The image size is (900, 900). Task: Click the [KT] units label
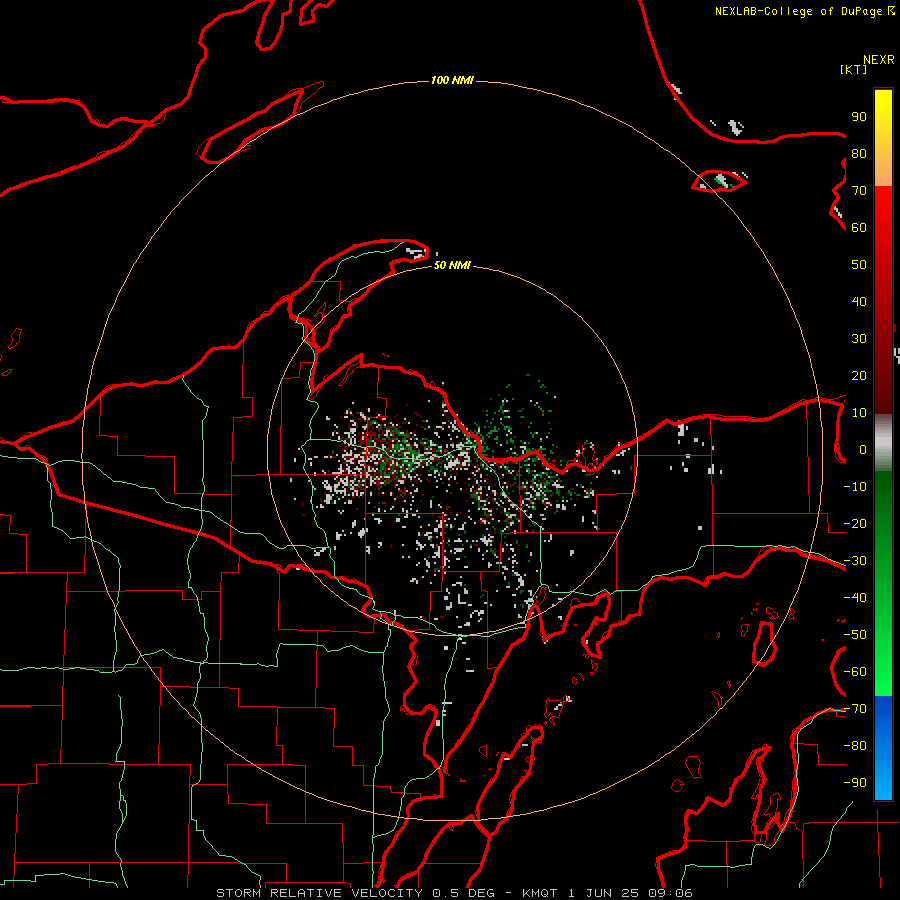853,69
